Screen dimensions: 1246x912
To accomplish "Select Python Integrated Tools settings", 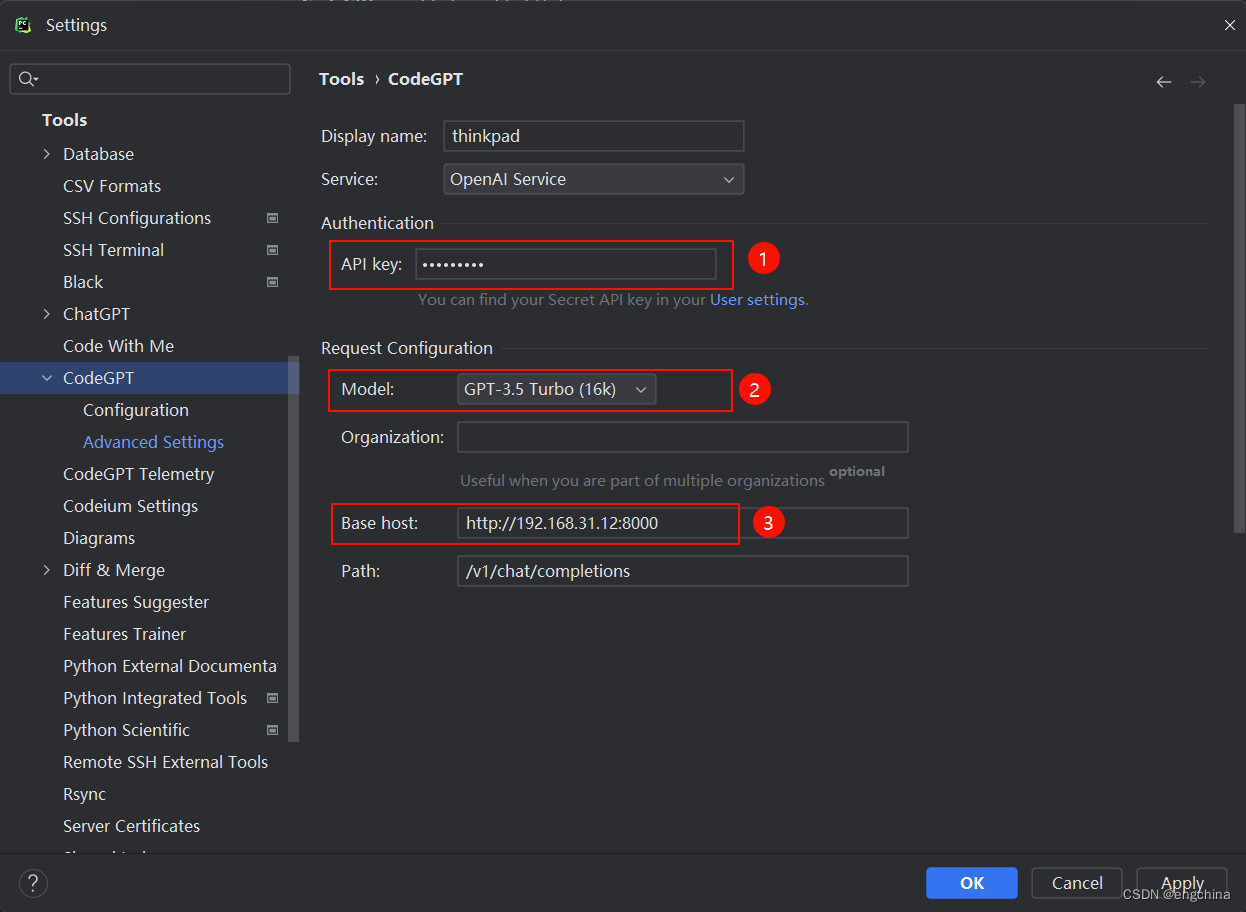I will (x=155, y=698).
